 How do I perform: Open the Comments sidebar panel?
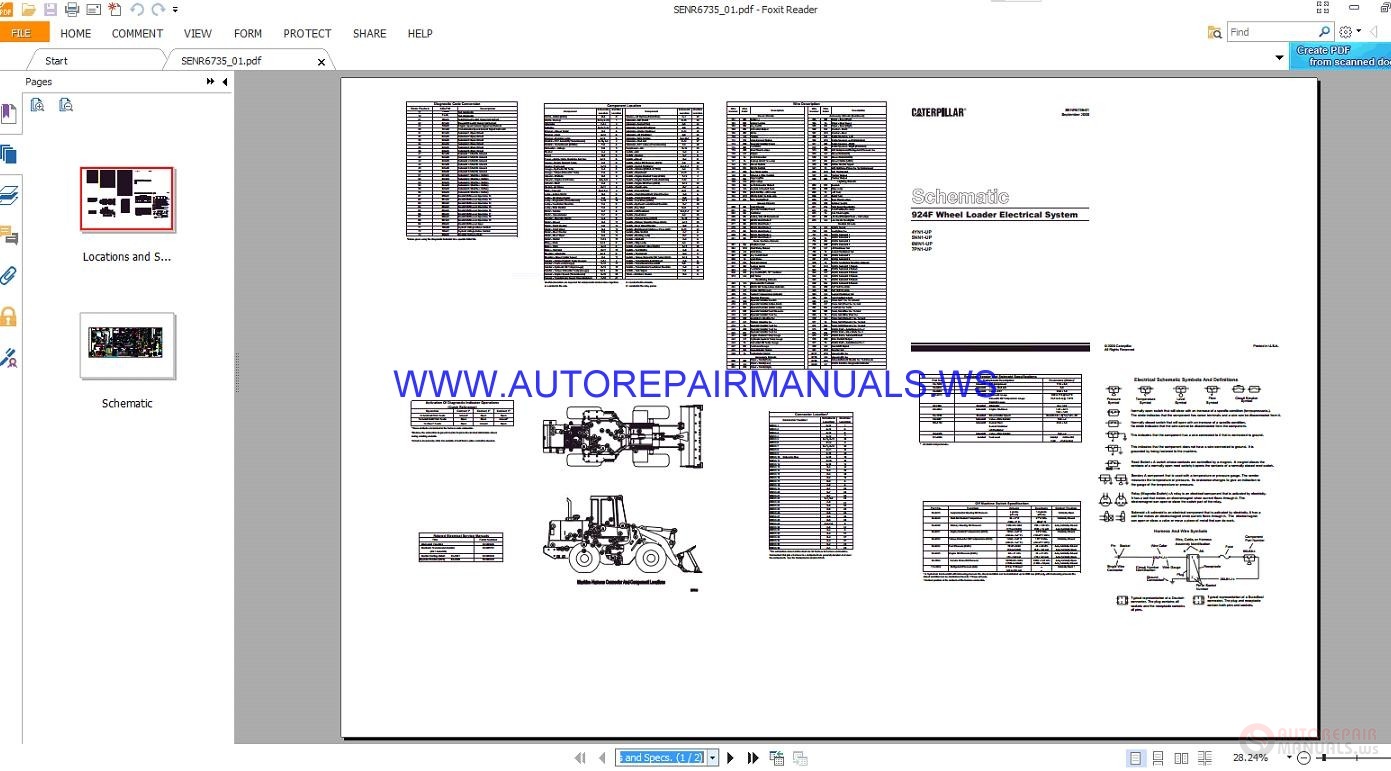[9, 236]
